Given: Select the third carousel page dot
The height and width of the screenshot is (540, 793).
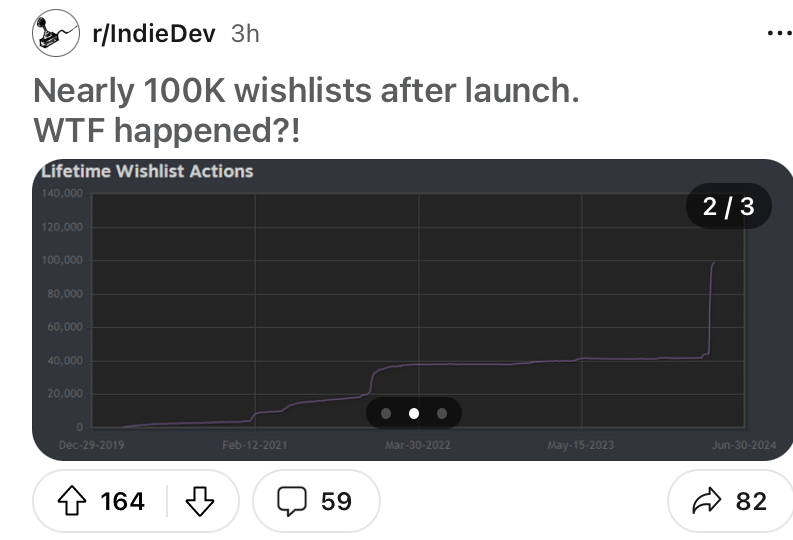Looking at the screenshot, I should coord(441,412).
